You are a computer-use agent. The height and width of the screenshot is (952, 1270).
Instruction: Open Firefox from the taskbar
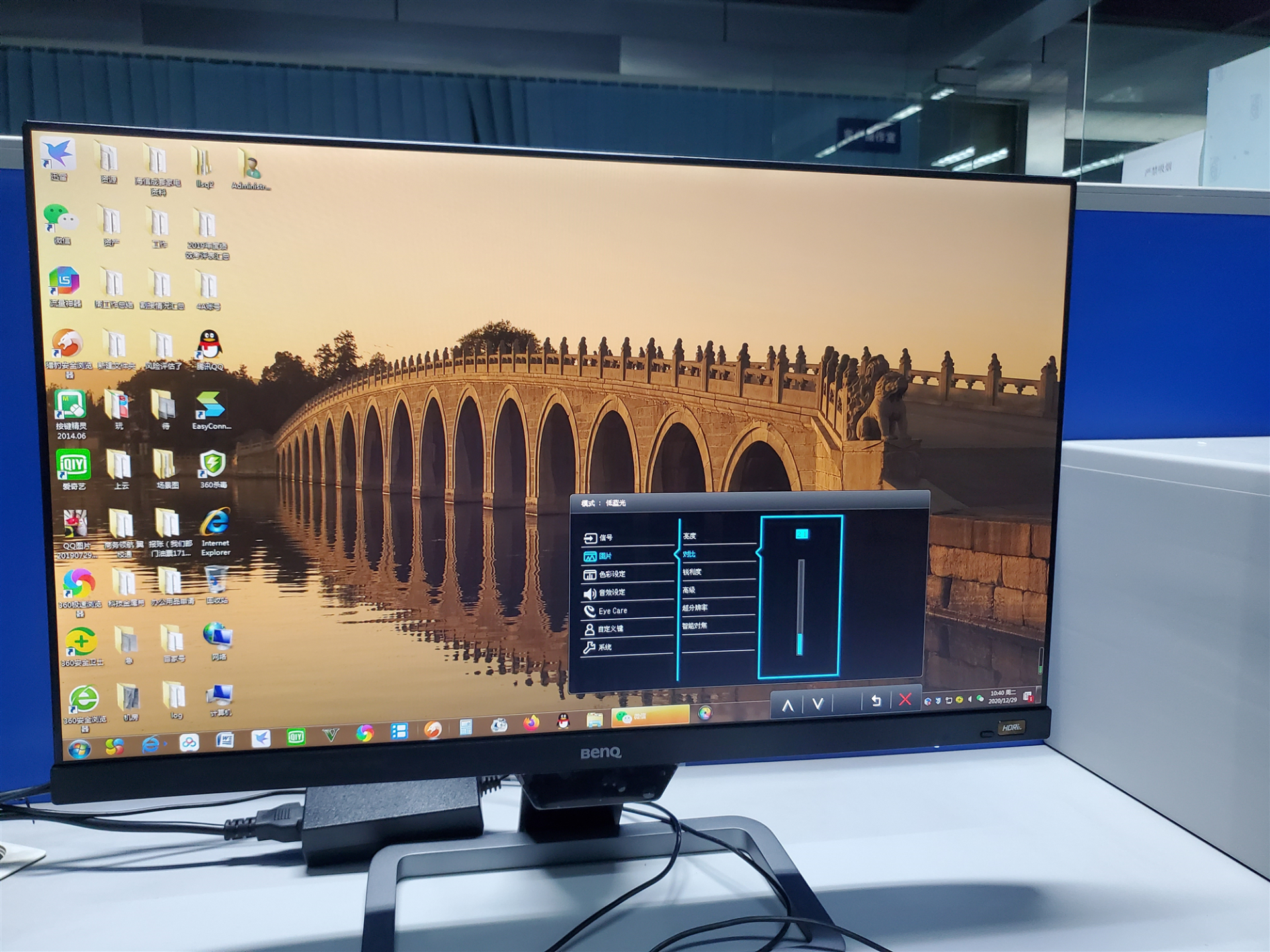tap(531, 723)
